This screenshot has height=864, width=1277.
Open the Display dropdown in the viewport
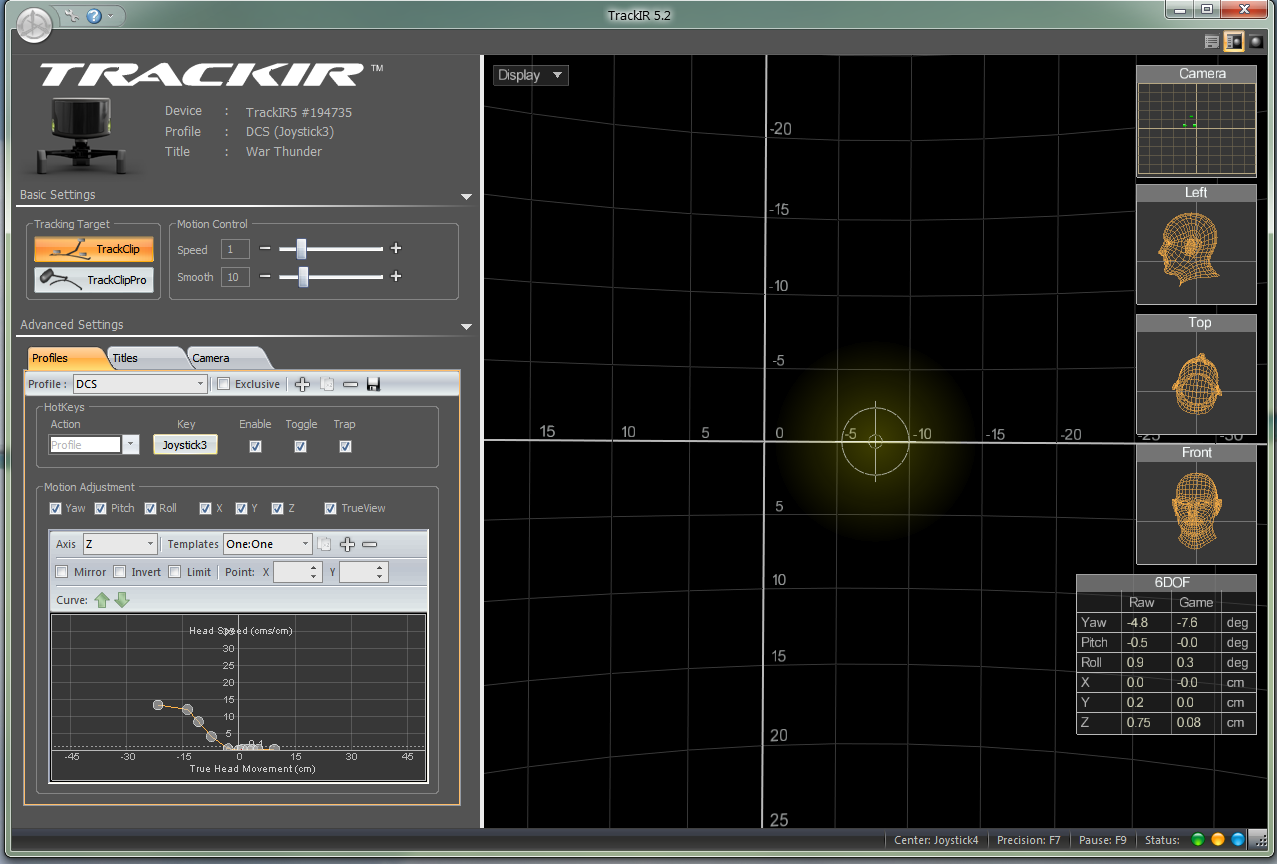tap(530, 75)
